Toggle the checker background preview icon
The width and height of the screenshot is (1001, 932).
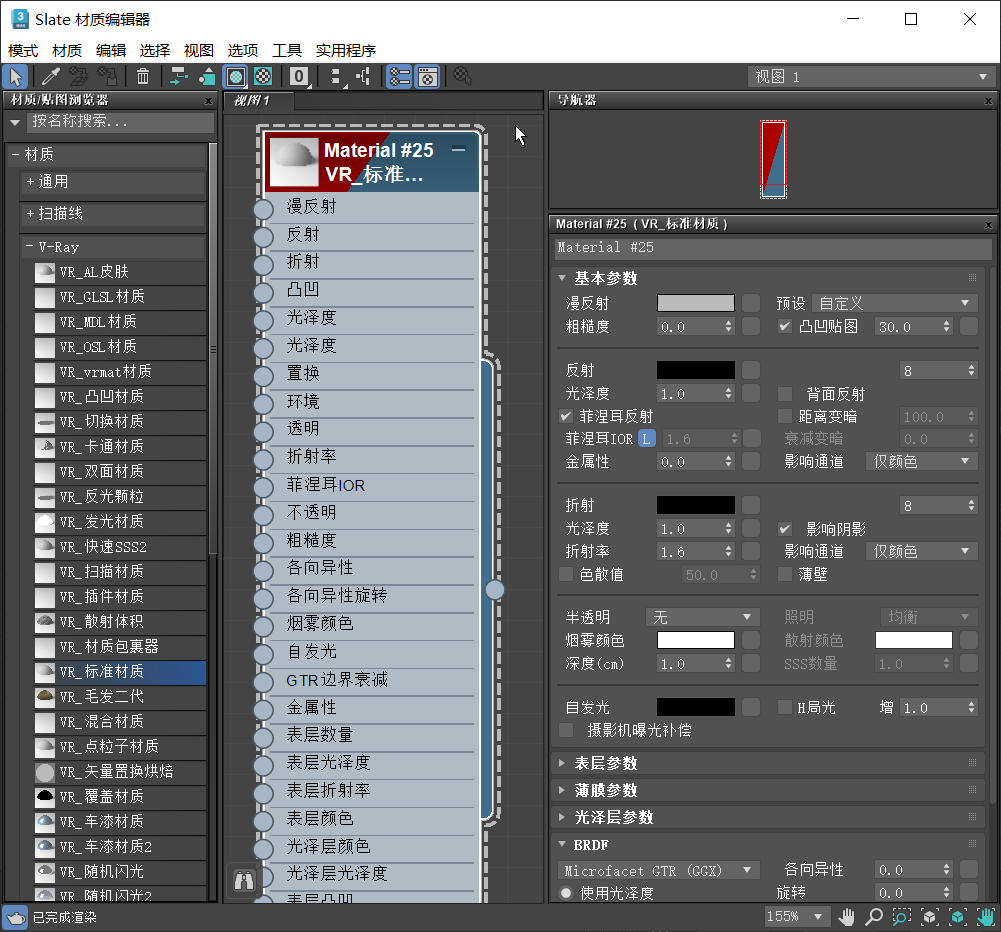coord(263,77)
